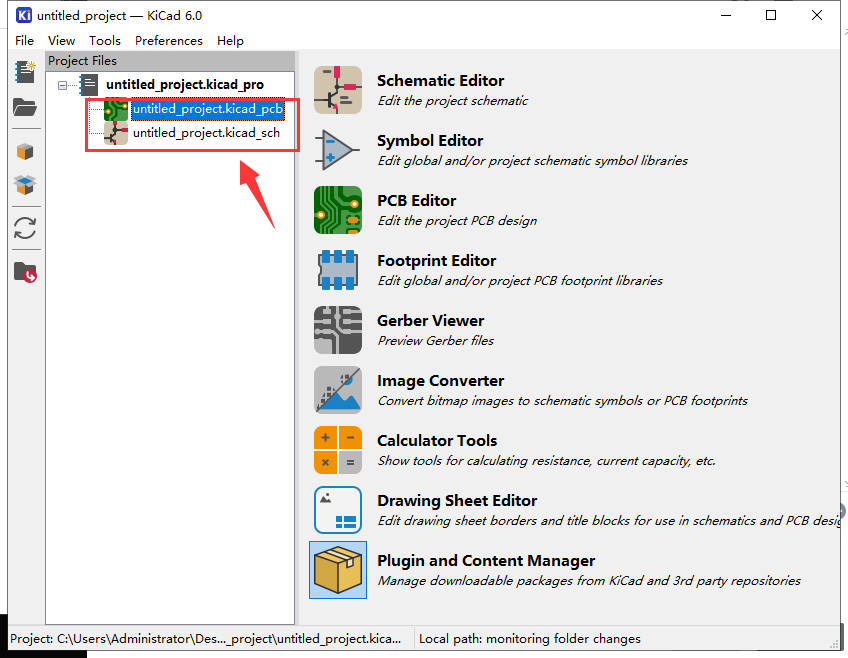
Task: Click the Archive project box icon
Action: (x=25, y=151)
